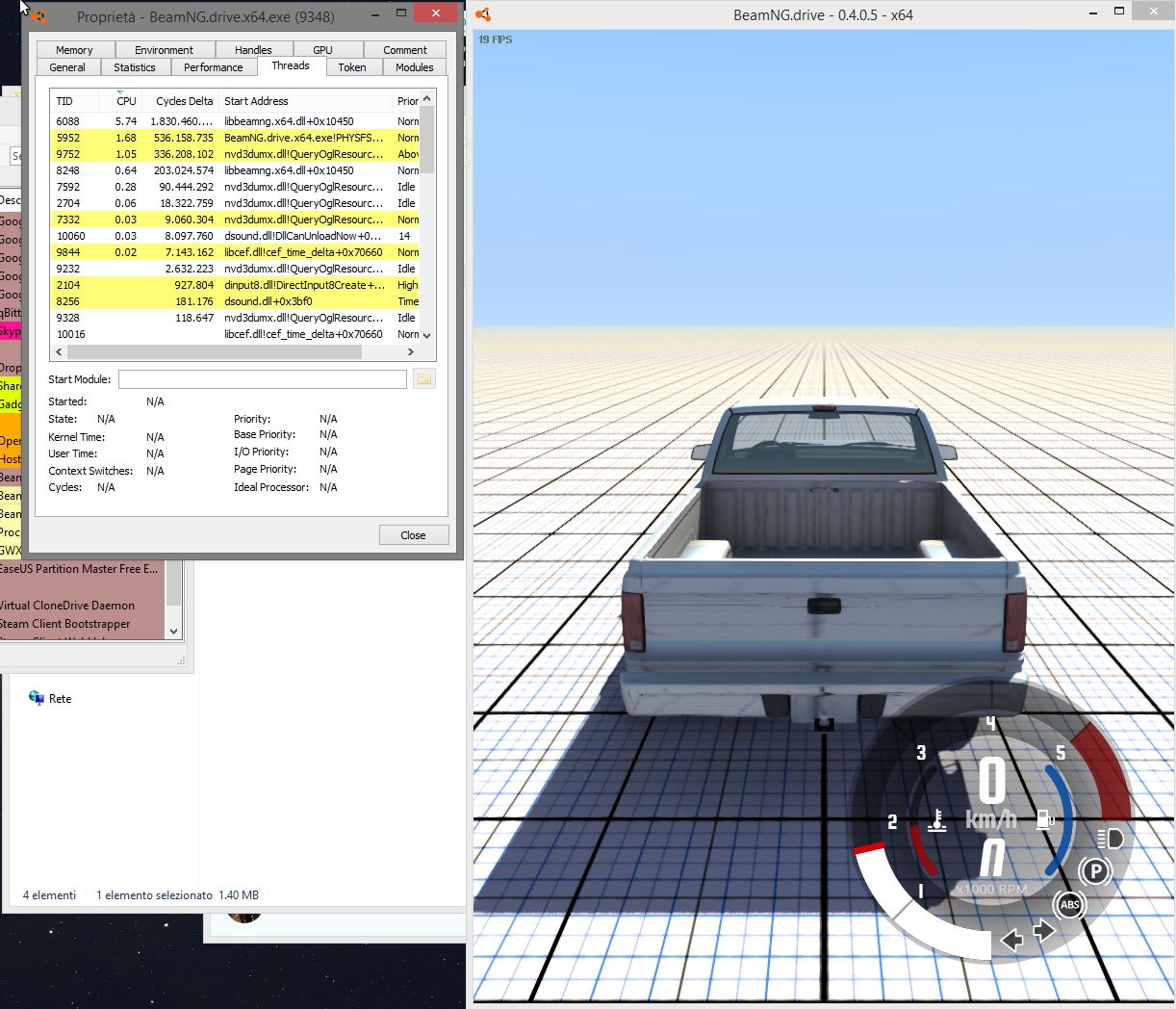The height and width of the screenshot is (1009, 1176).
Task: Sort by the Priority column header
Action: [x=407, y=101]
